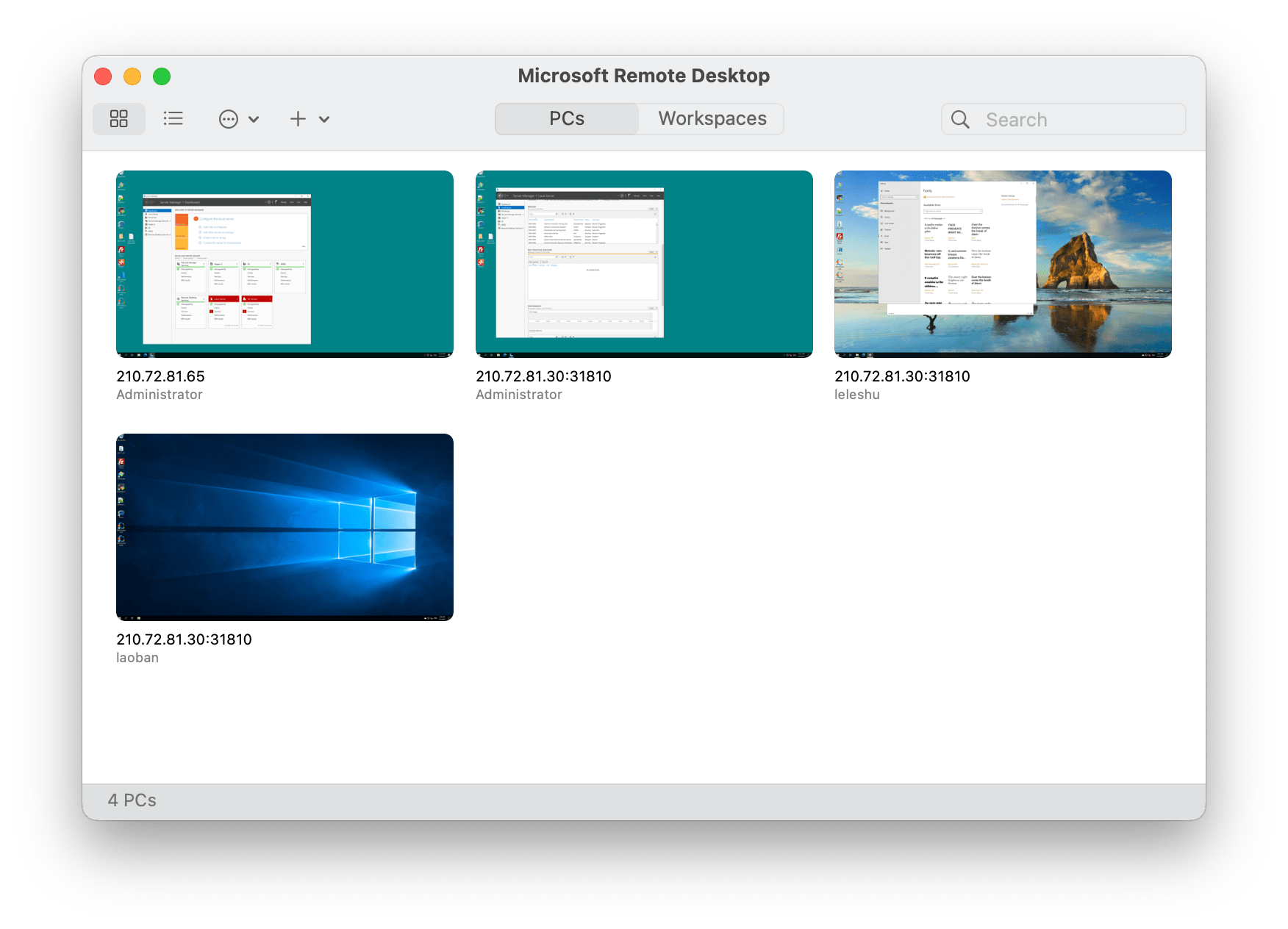Click the 4 PCs status text
The width and height of the screenshot is (1288, 929).
click(132, 800)
